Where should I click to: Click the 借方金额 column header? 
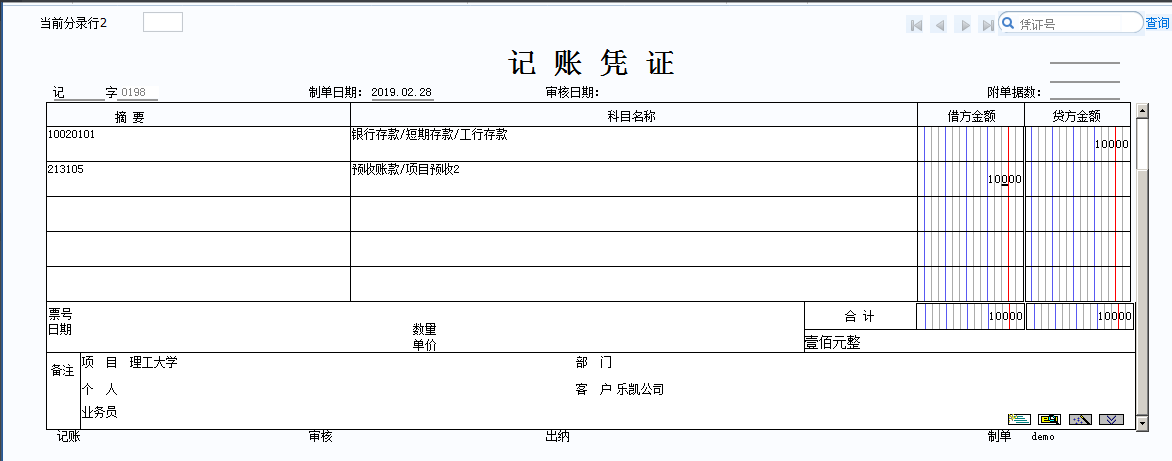click(971, 115)
